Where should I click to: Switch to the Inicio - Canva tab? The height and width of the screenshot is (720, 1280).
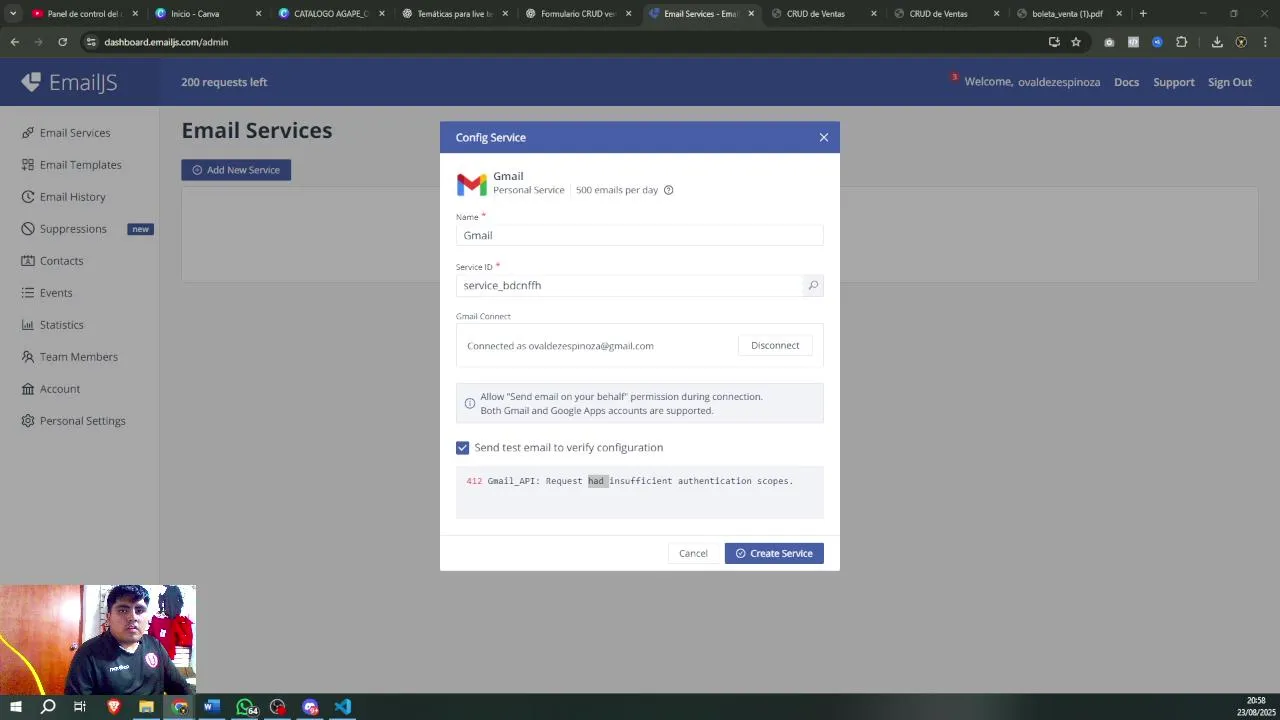[x=208, y=14]
